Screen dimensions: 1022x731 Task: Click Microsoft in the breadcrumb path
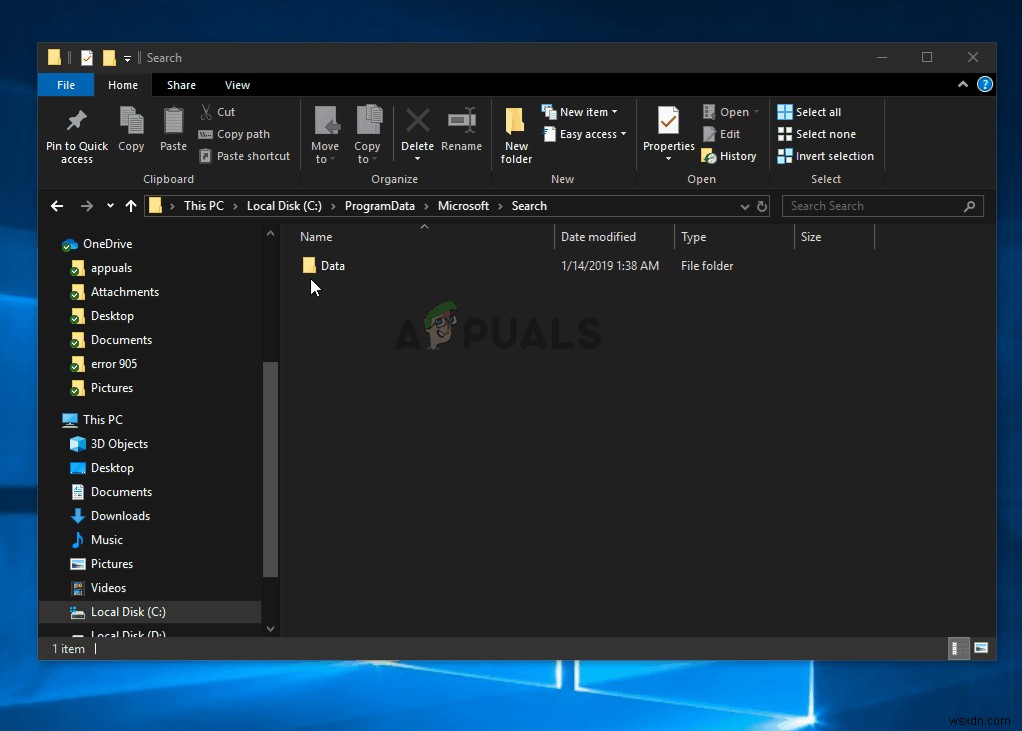(x=463, y=206)
